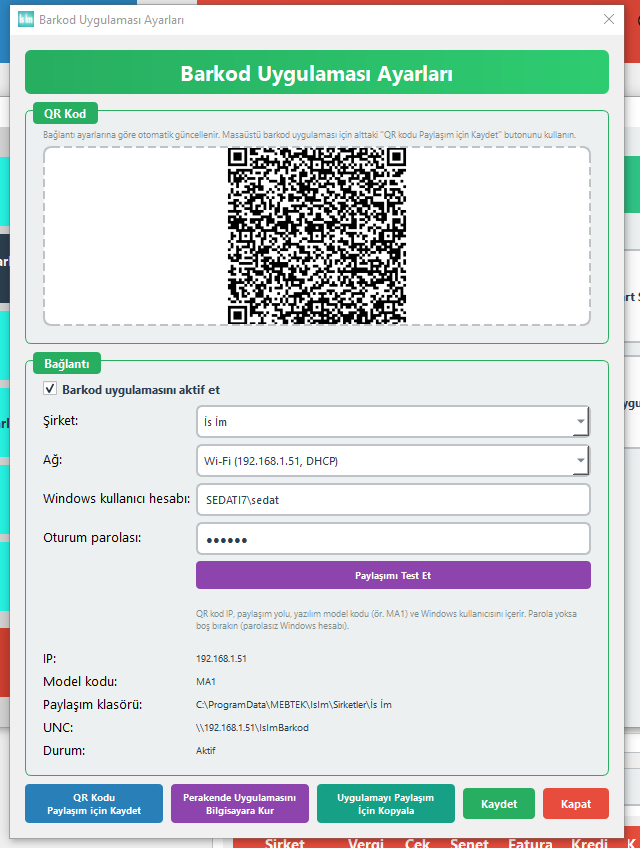This screenshot has height=848, width=640.
Task: Uncheck Barkod uygulamasını aktif et checkbox
Action: click(x=50, y=388)
